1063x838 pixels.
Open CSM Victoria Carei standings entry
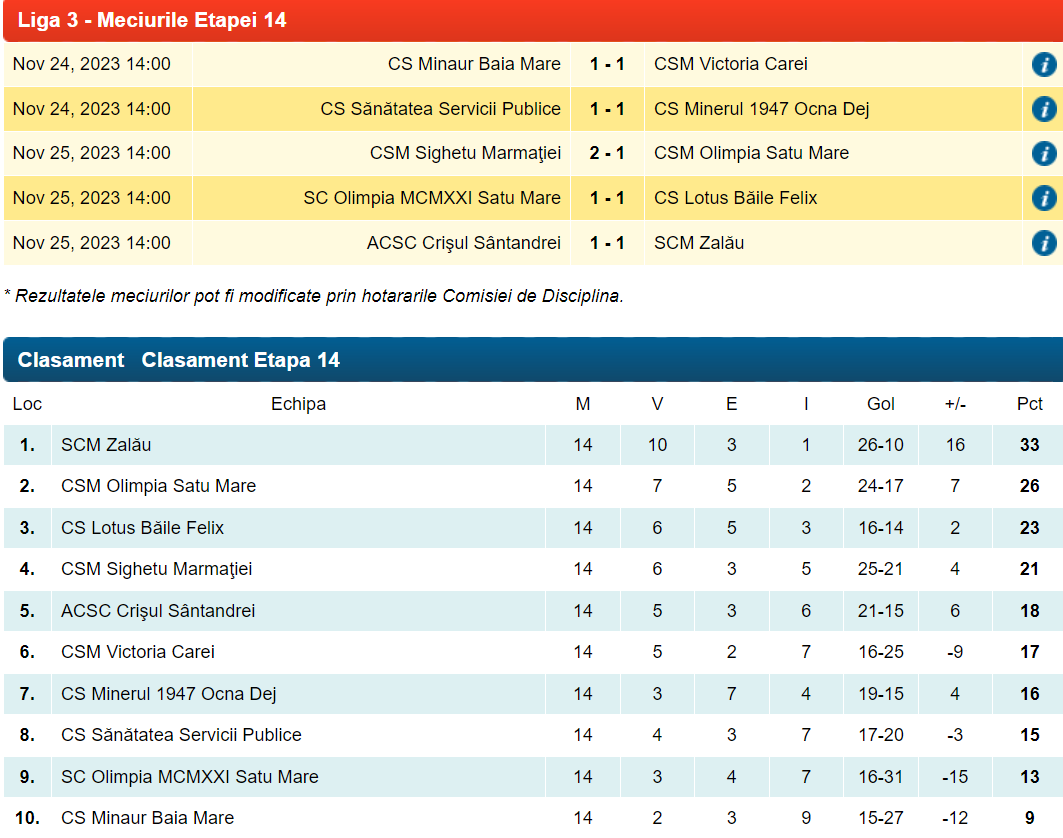tap(138, 652)
